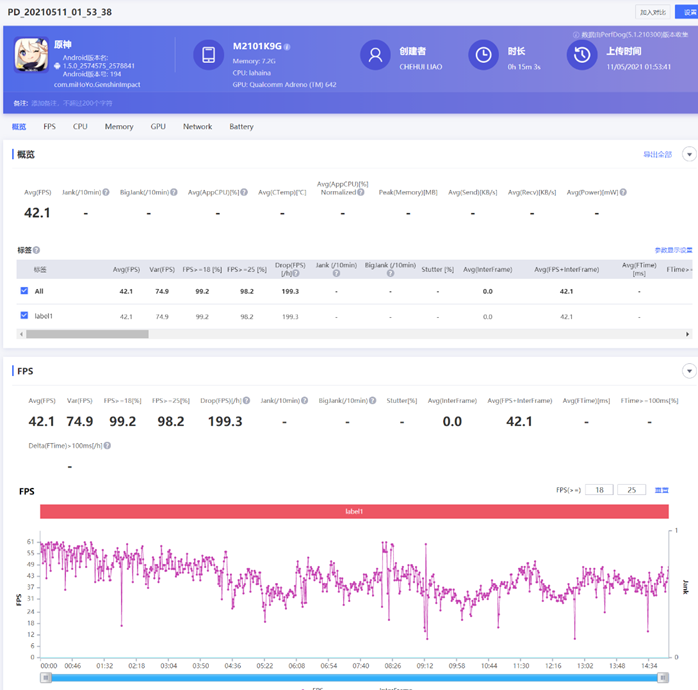Uncheck the label1 row checkbox
Screen dimensions: 698x690
click(x=25, y=316)
